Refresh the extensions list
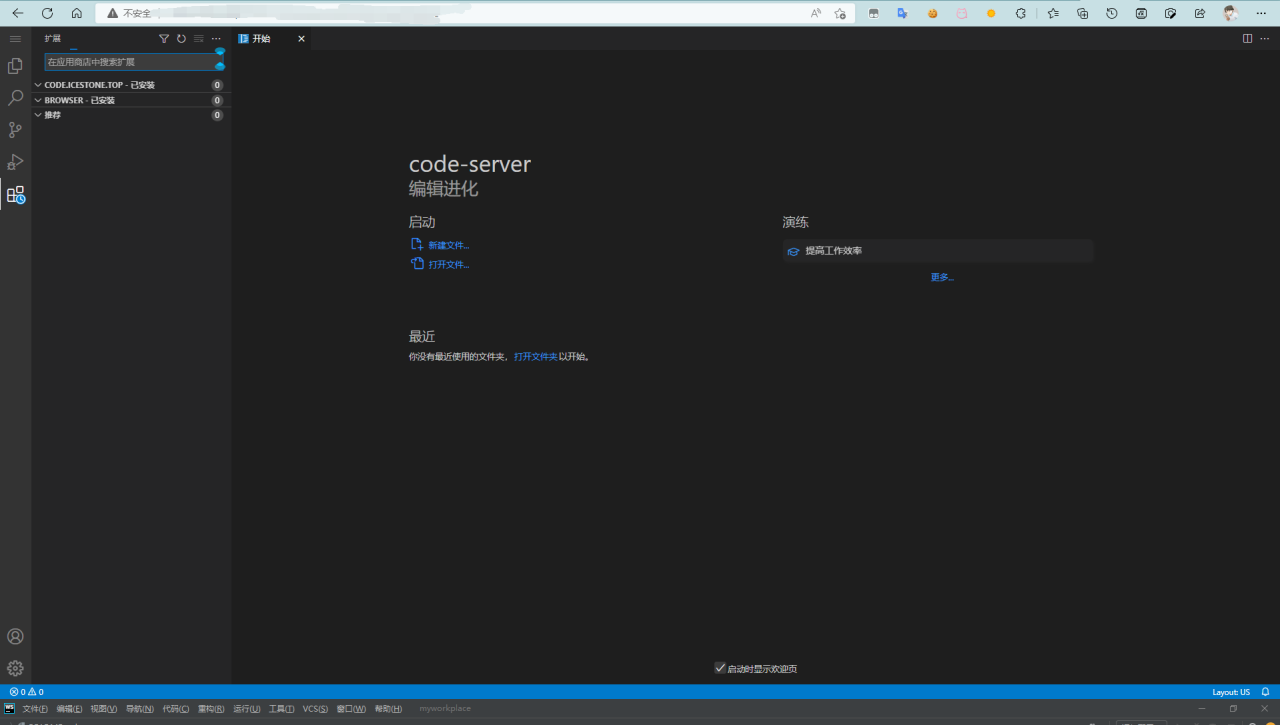The width and height of the screenshot is (1280, 725). (x=181, y=39)
